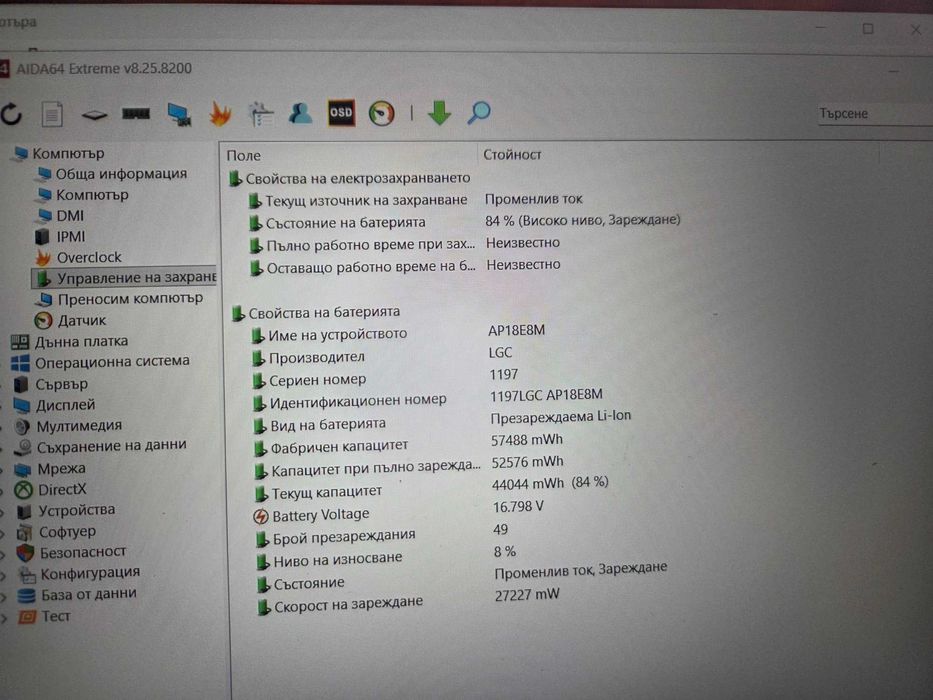The height and width of the screenshot is (700, 933).
Task: Click the 57488 mWh value
Action: 527,440
